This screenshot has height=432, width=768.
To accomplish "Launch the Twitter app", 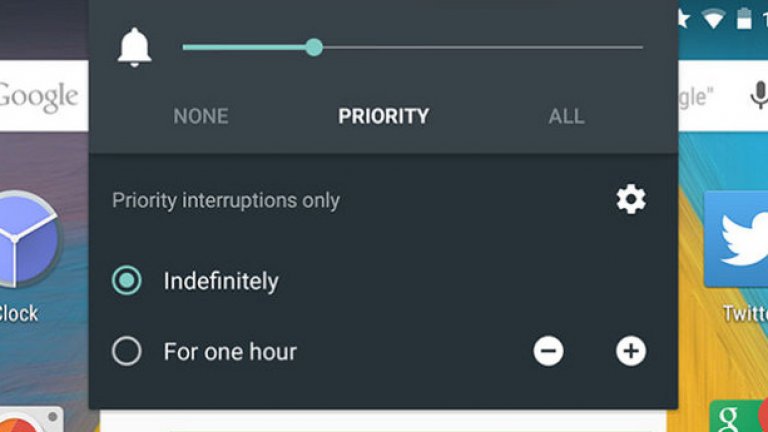I will coord(739,240).
